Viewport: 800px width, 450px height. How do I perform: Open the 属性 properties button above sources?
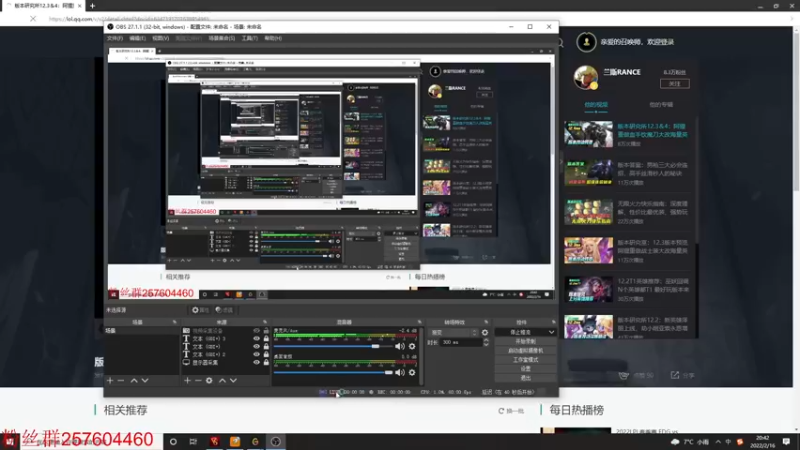pyautogui.click(x=200, y=310)
